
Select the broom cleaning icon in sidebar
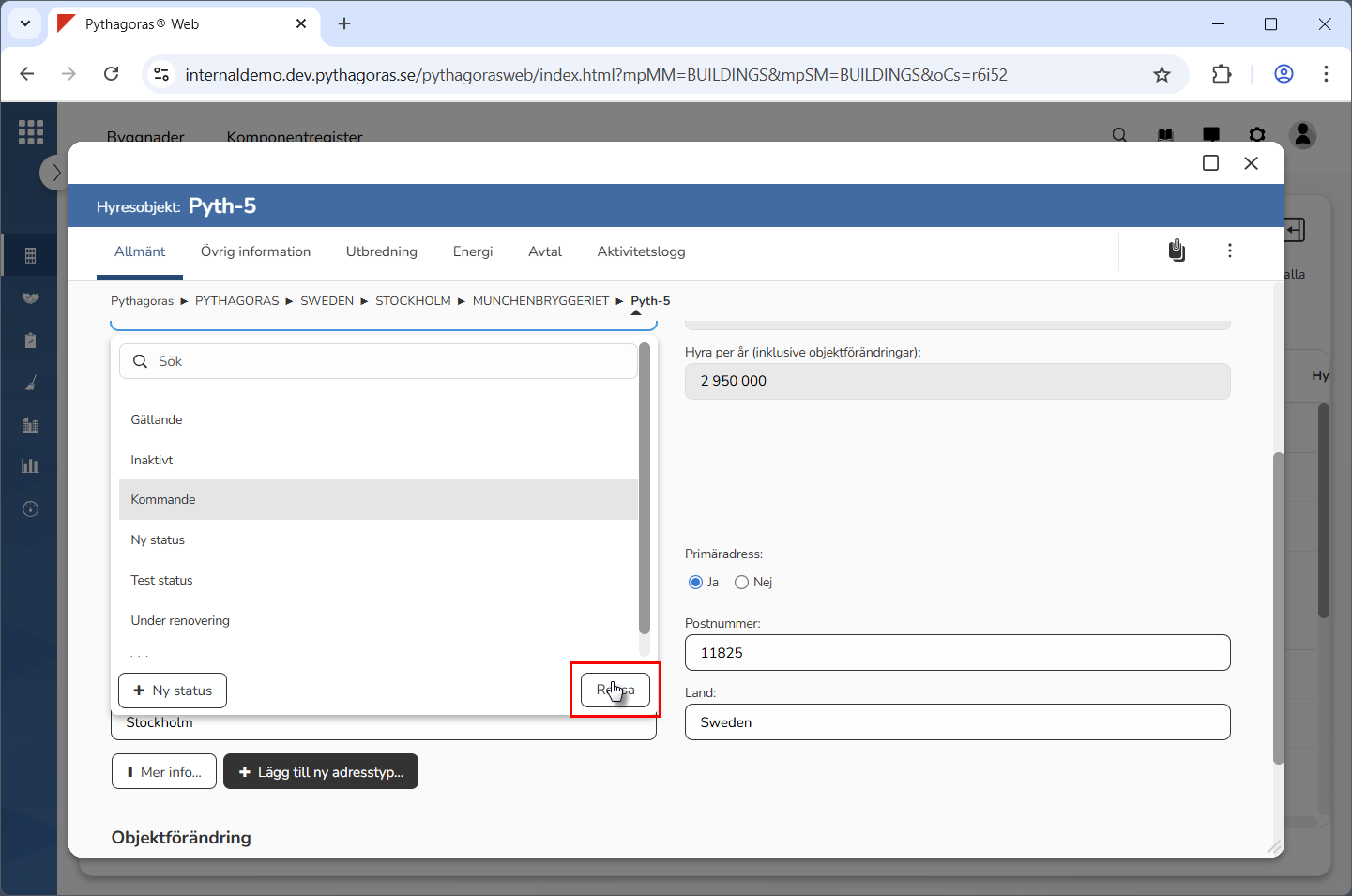click(30, 383)
